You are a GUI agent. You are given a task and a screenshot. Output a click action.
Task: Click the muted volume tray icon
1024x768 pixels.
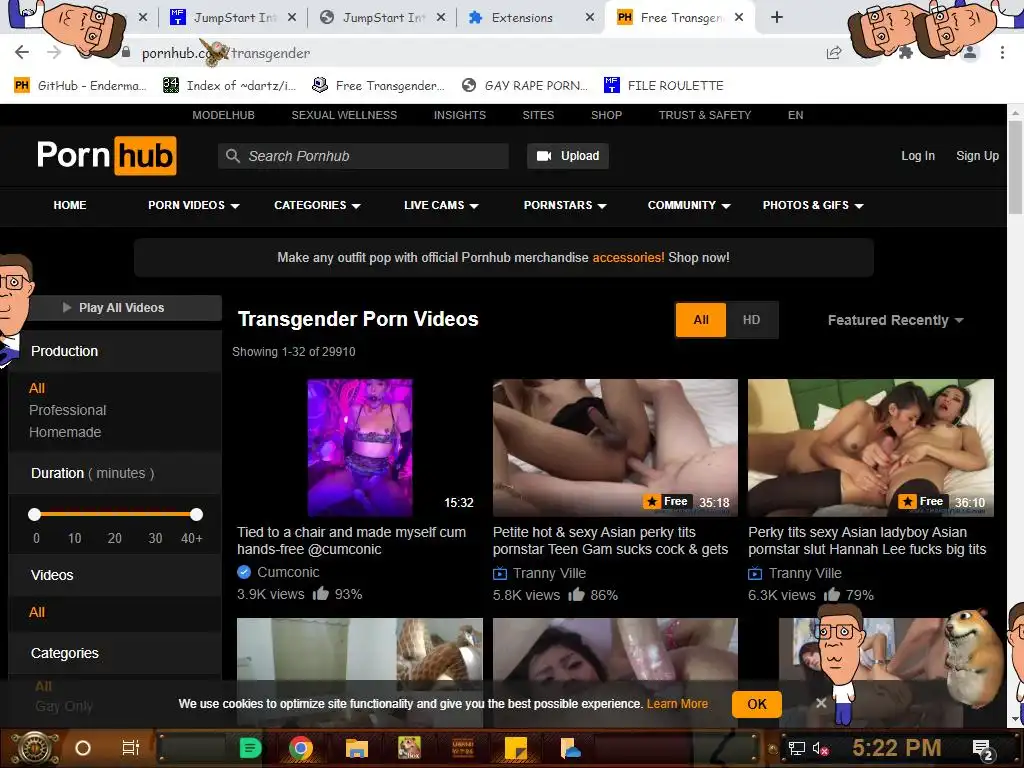[x=820, y=748]
